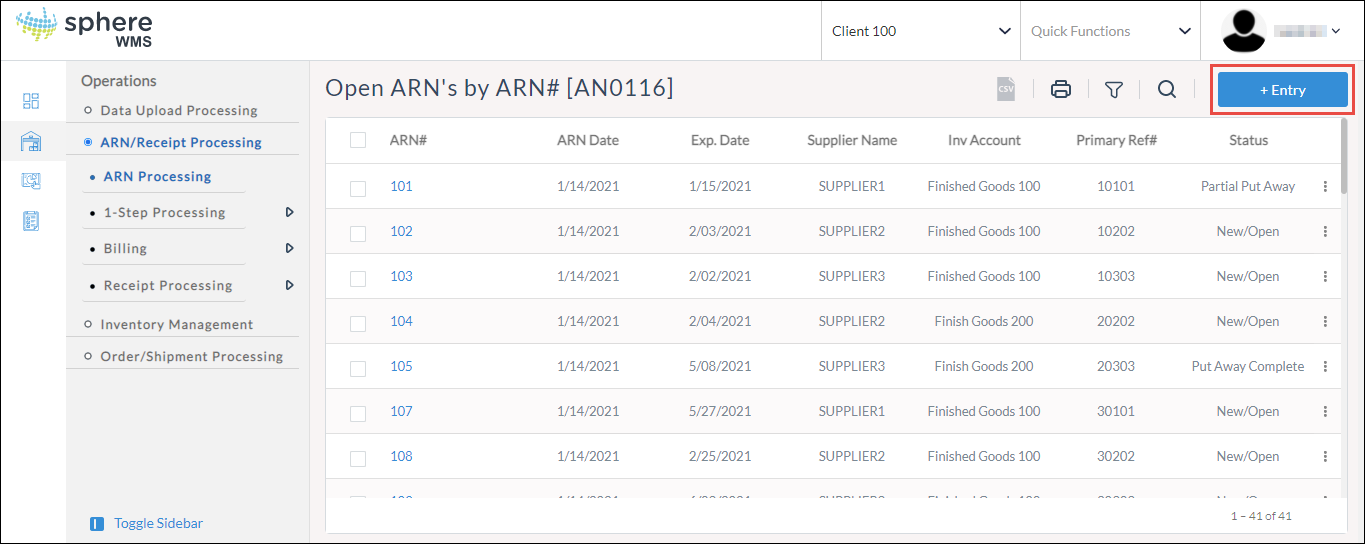
Task: Check the box for ARN 108
Action: [x=358, y=458]
